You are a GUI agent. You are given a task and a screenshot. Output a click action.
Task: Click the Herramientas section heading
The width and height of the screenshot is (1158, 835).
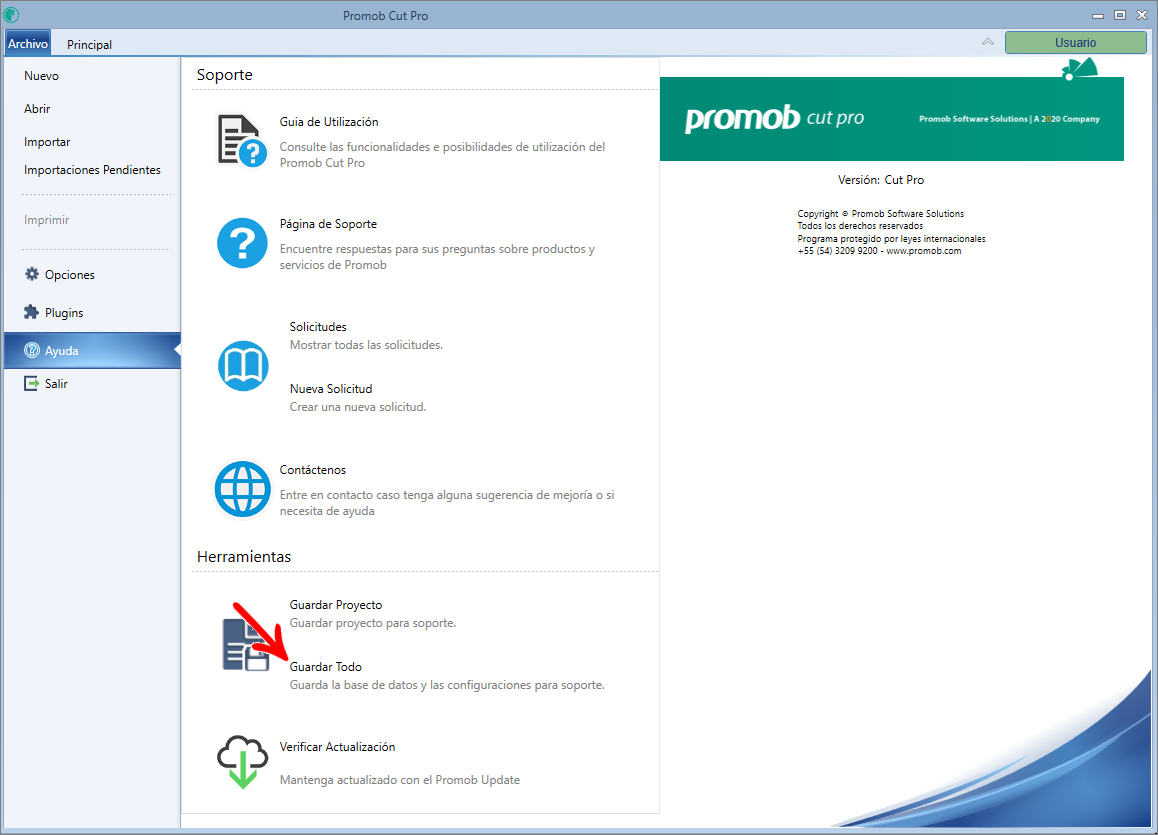pos(244,557)
